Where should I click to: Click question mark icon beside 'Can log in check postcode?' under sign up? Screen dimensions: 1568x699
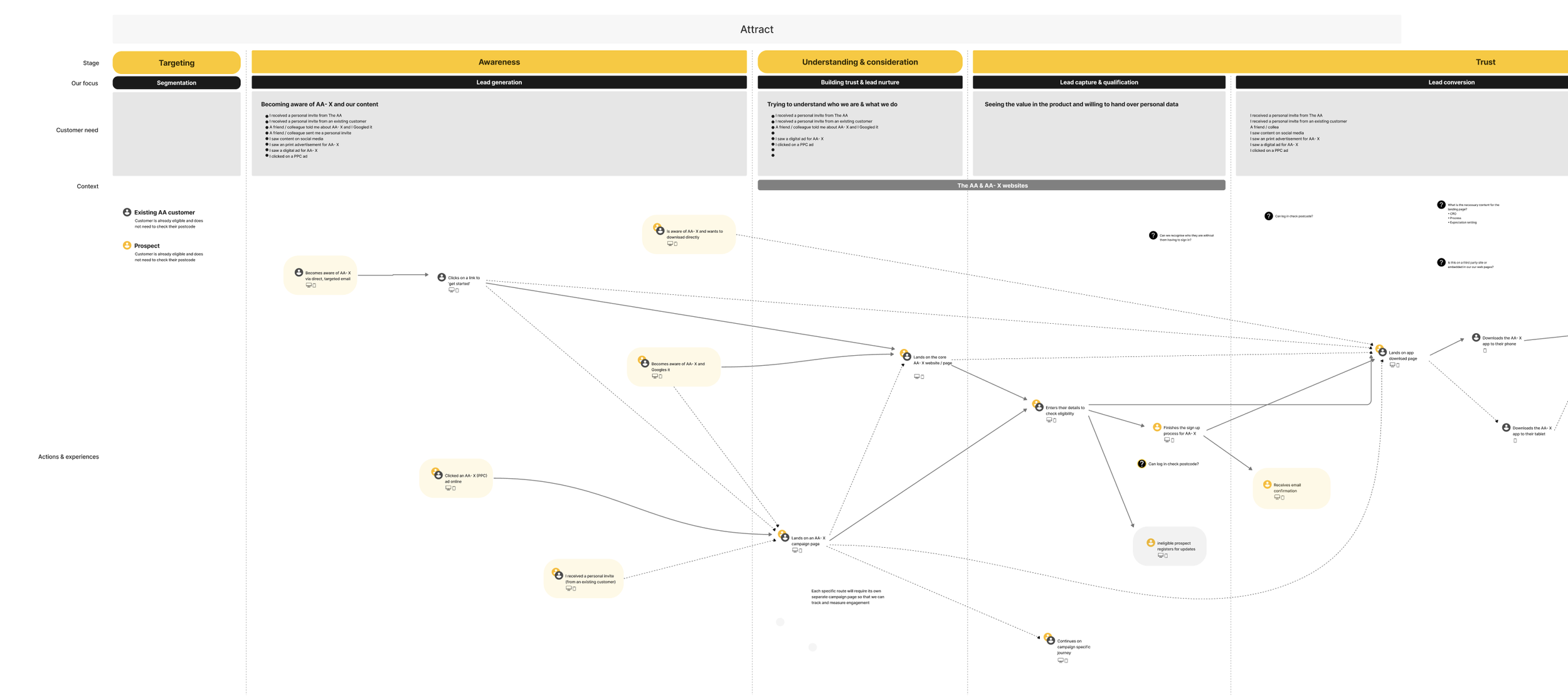pos(1142,464)
